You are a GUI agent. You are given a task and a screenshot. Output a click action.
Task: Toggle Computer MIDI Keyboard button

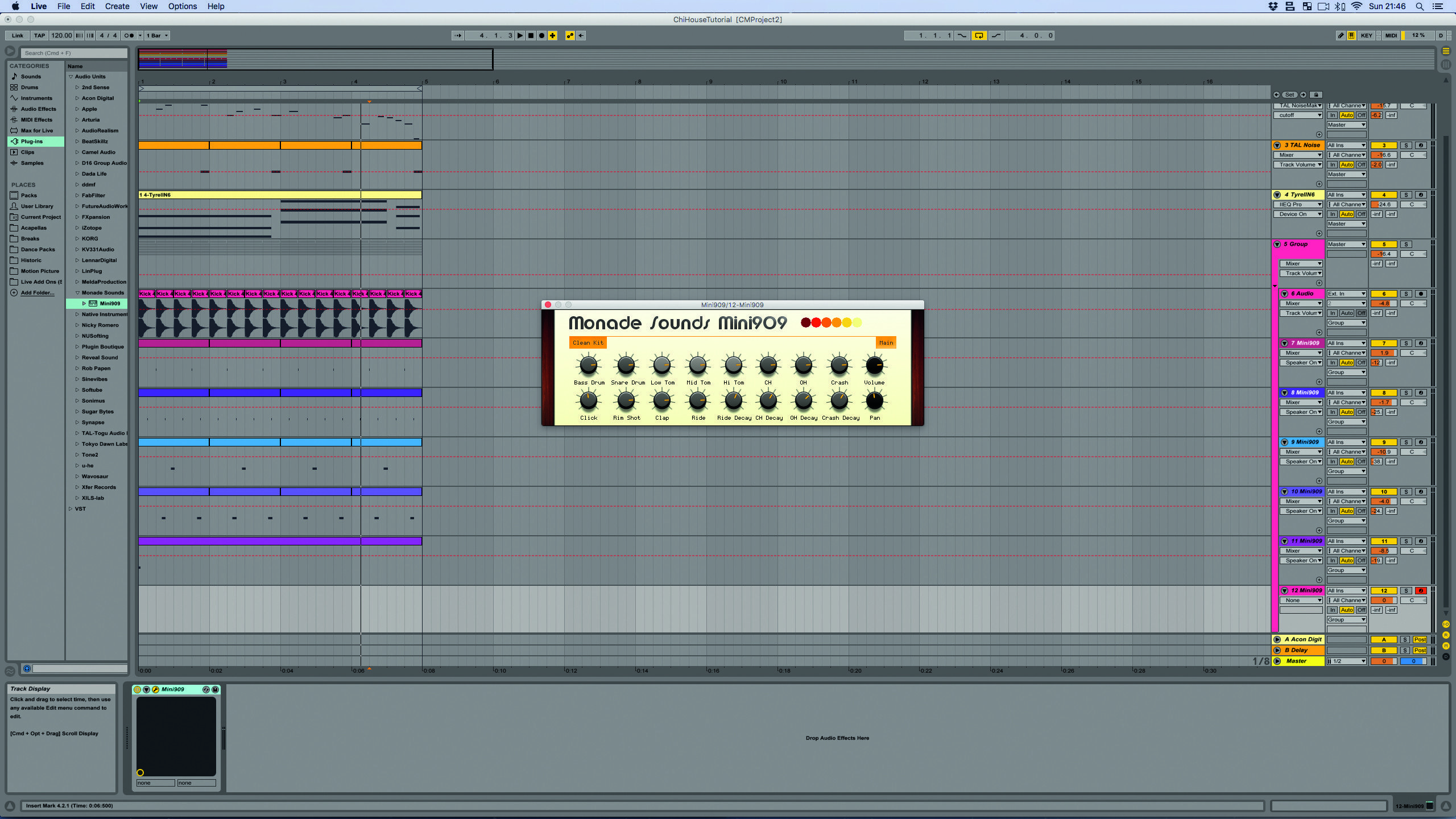pyautogui.click(x=1351, y=35)
